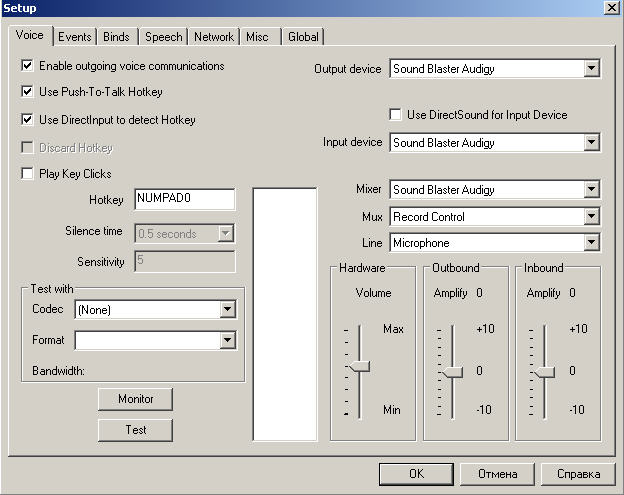Enable Play Key Clicks checkbox
The image size is (624, 495).
point(27,174)
